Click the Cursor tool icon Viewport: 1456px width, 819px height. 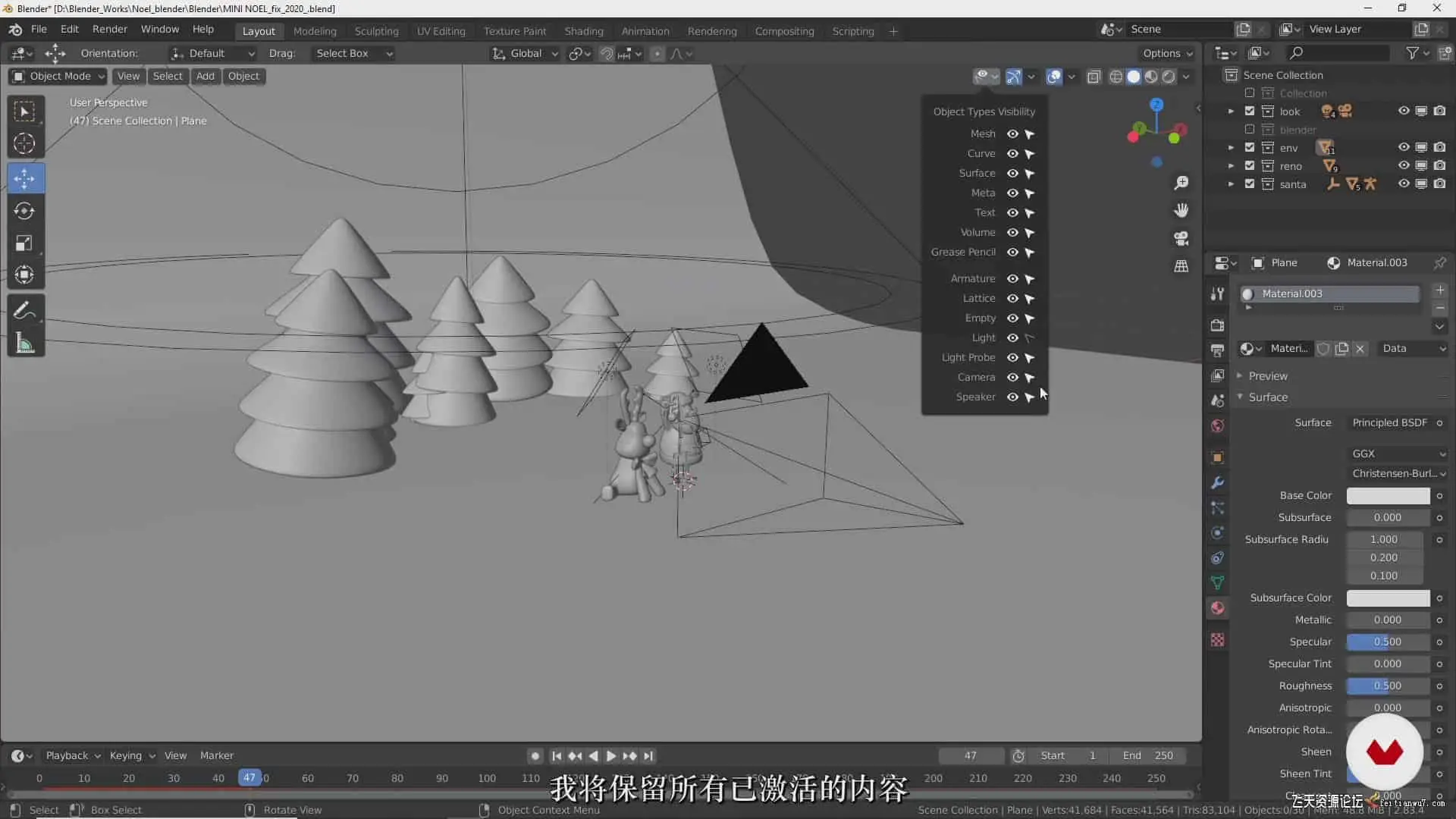pyautogui.click(x=24, y=144)
